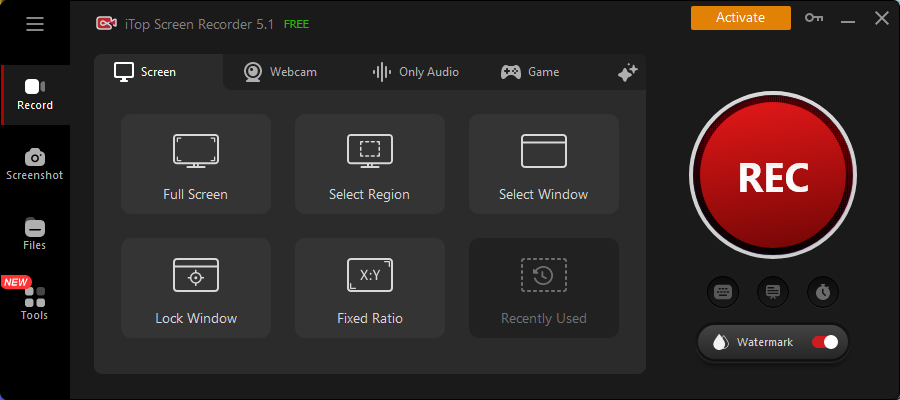Choose Fixed Ratio recording mode
The height and width of the screenshot is (400, 900).
click(370, 288)
